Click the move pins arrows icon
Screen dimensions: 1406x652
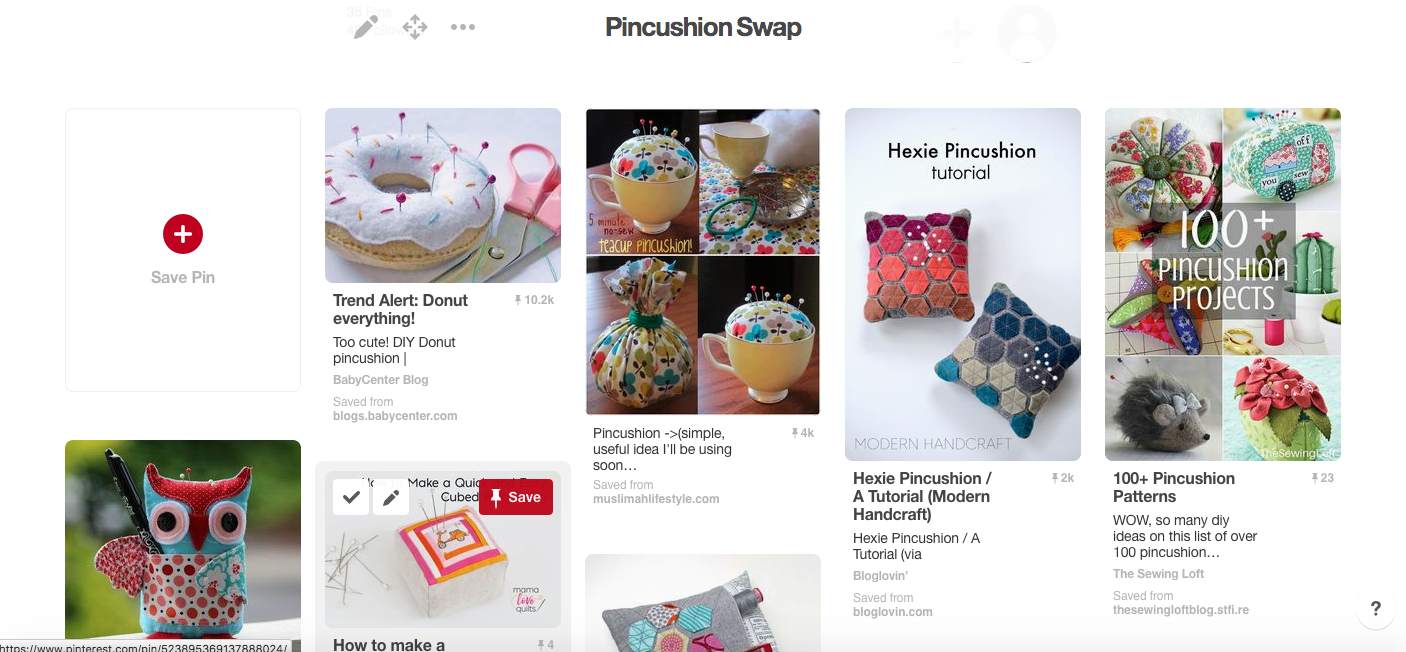point(415,27)
